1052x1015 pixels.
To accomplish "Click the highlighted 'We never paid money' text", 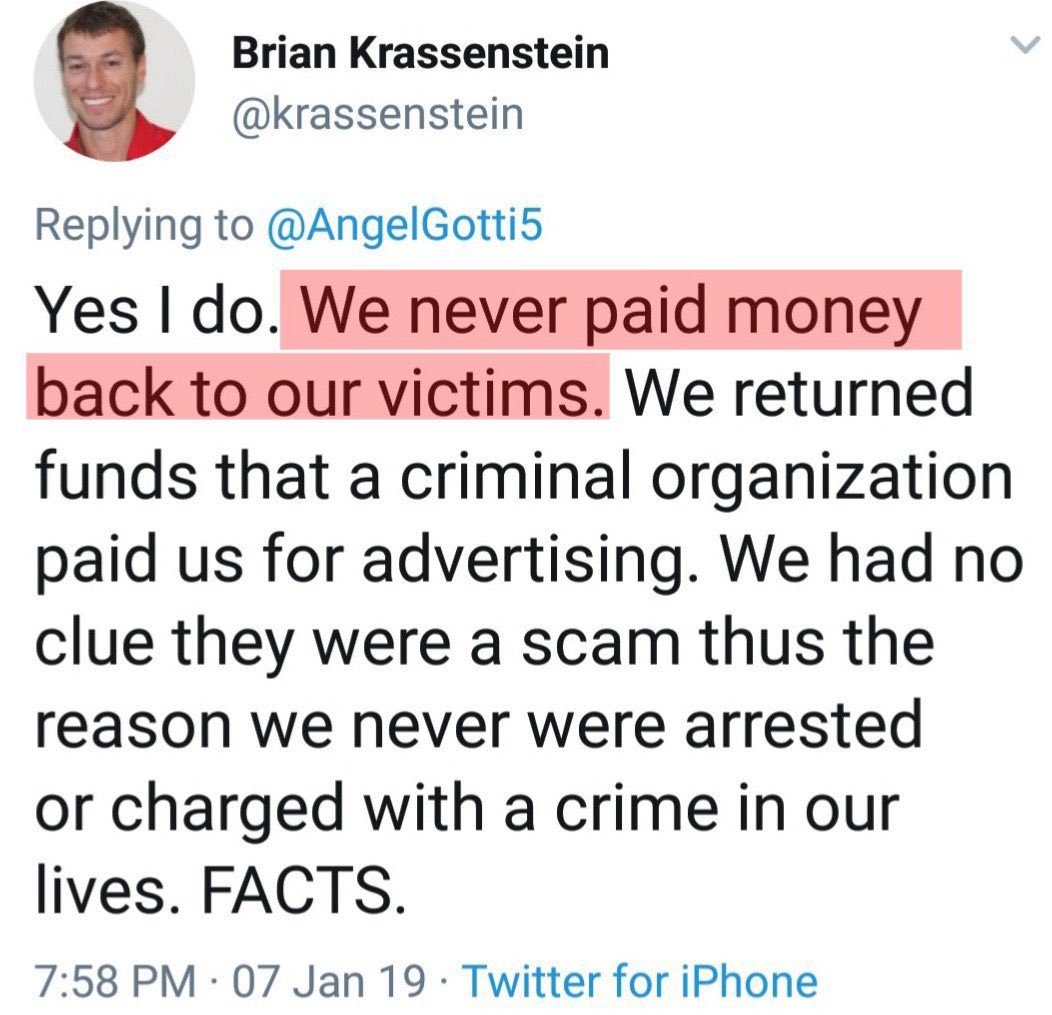I will coord(620,312).
